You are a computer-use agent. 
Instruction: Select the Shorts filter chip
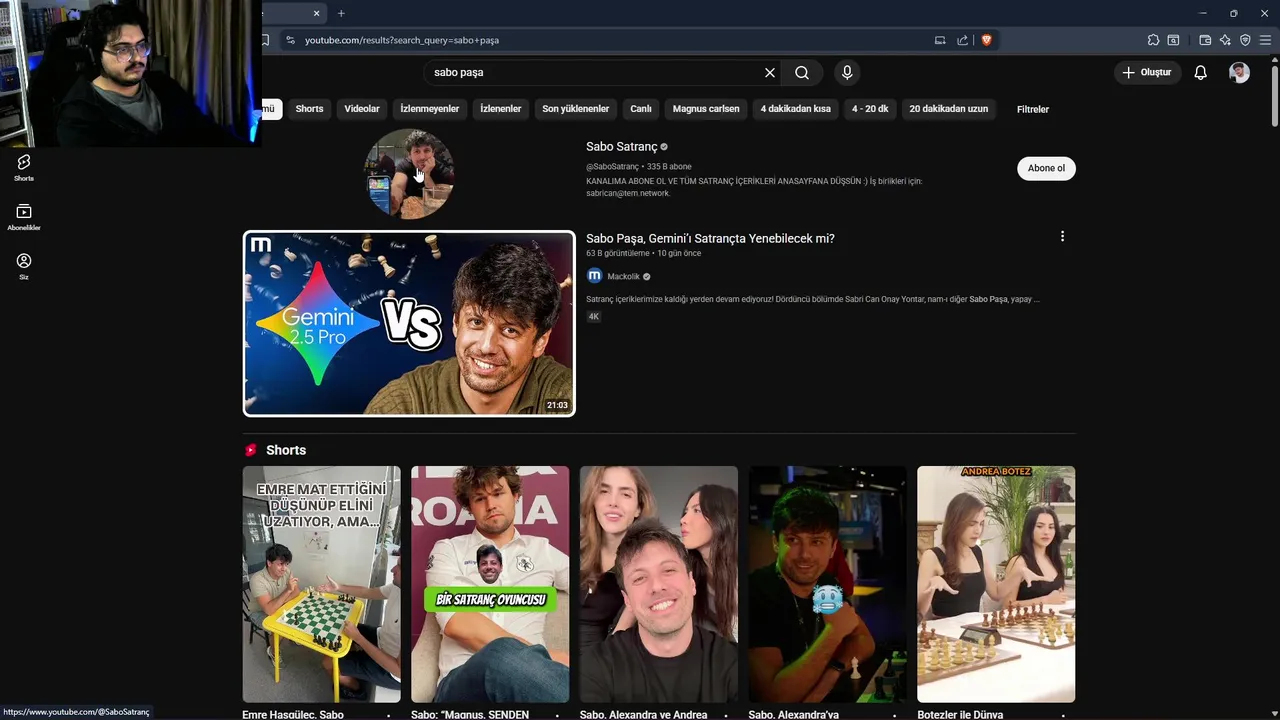[x=309, y=109]
